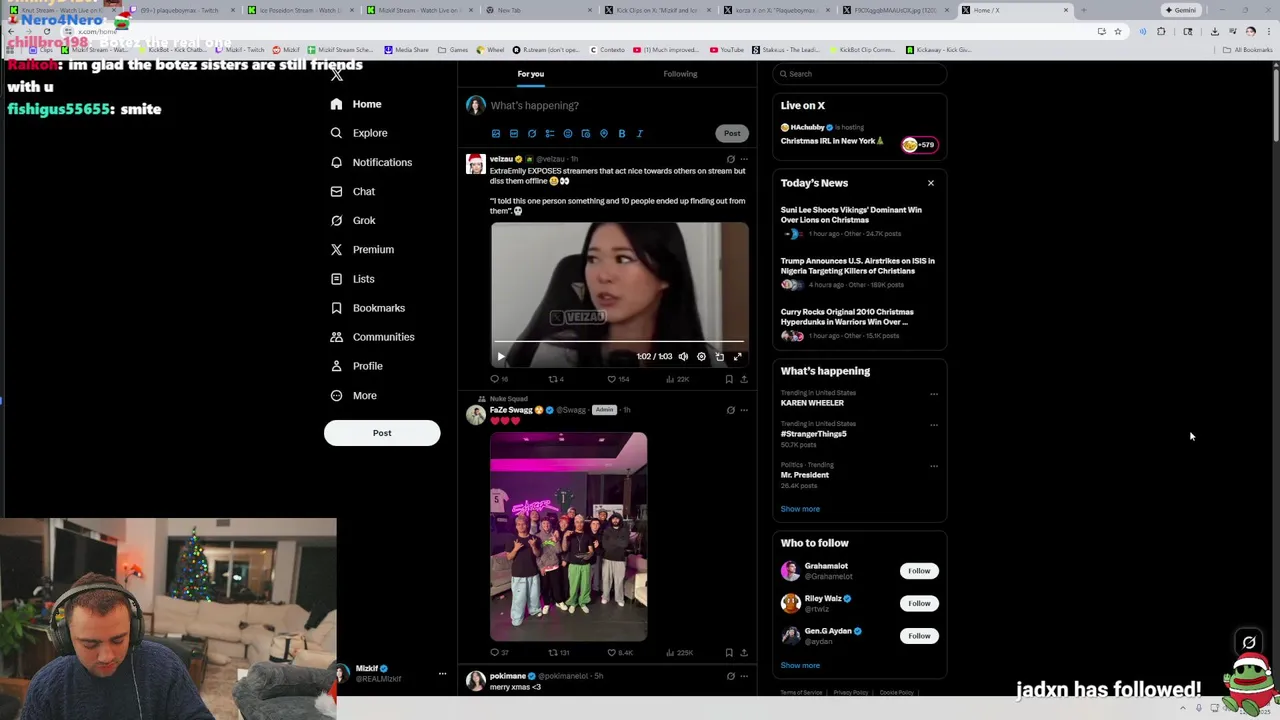Screen dimensions: 1280x720
Task: Open Communities in the sidebar
Action: pyautogui.click(x=372, y=337)
